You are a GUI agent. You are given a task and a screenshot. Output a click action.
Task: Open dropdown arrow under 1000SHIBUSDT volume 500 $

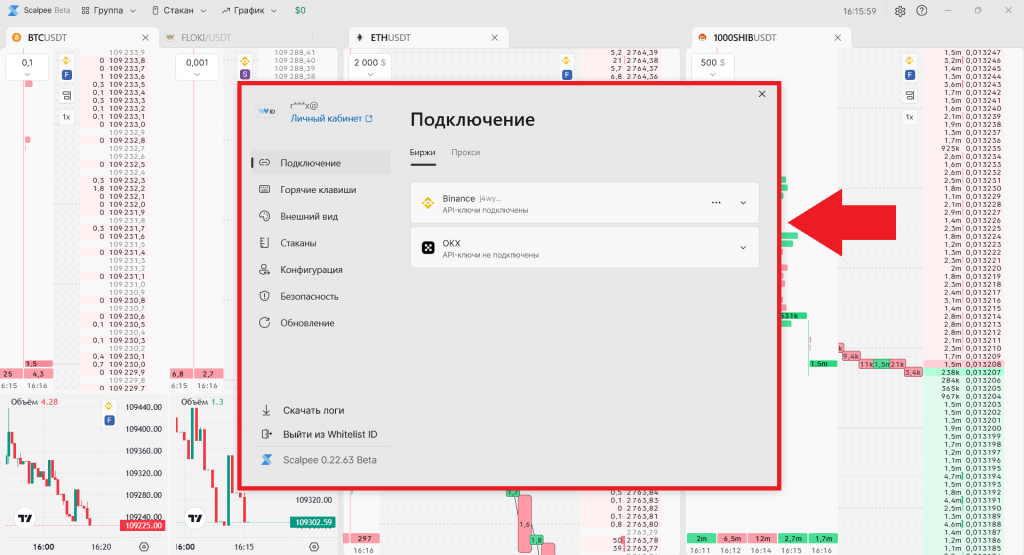tap(712, 74)
